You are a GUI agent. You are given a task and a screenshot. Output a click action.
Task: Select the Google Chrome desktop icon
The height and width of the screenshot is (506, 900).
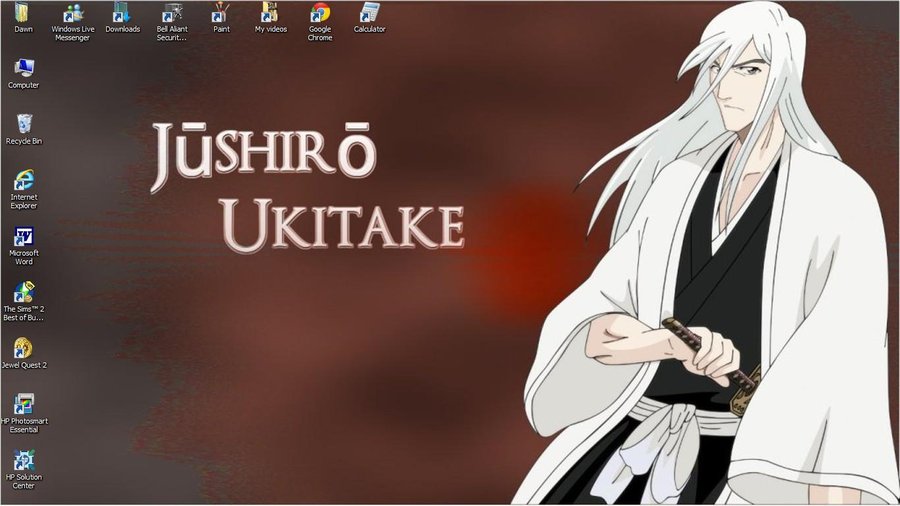coord(320,14)
